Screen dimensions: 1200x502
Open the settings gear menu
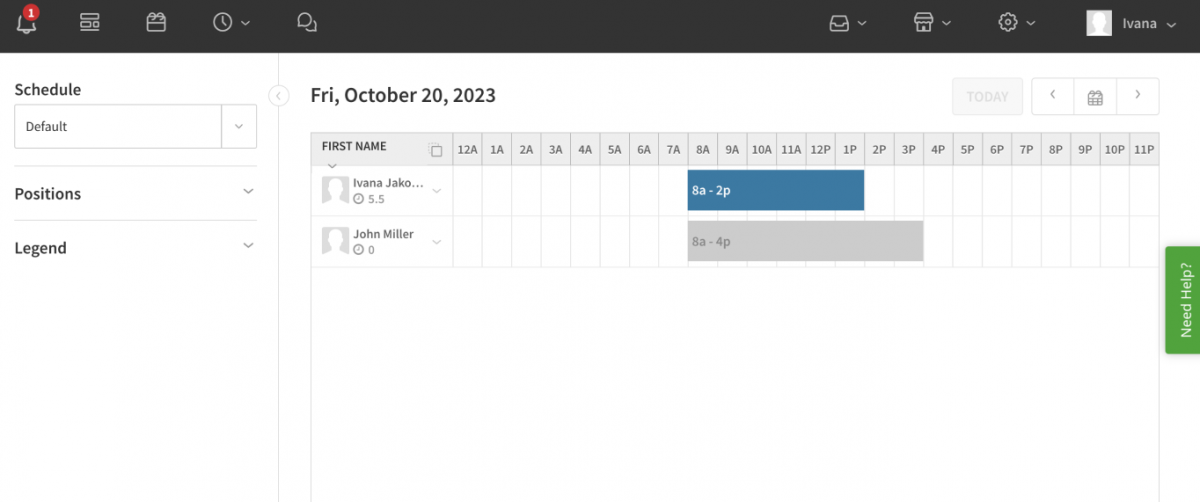(x=1017, y=22)
